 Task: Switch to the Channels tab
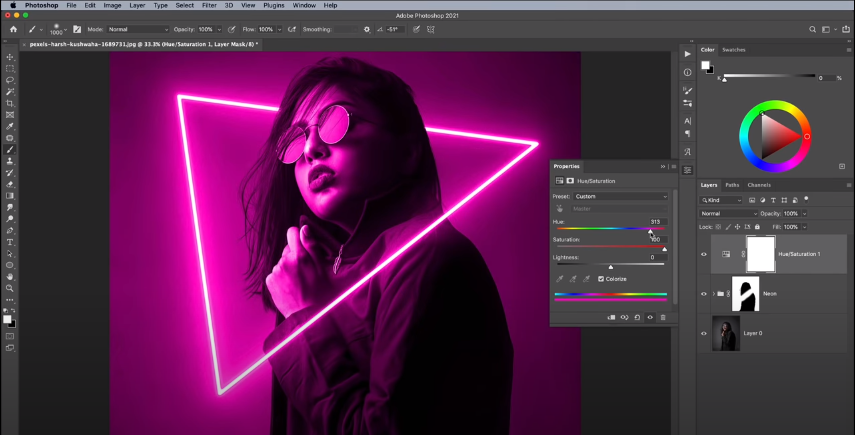pos(759,185)
